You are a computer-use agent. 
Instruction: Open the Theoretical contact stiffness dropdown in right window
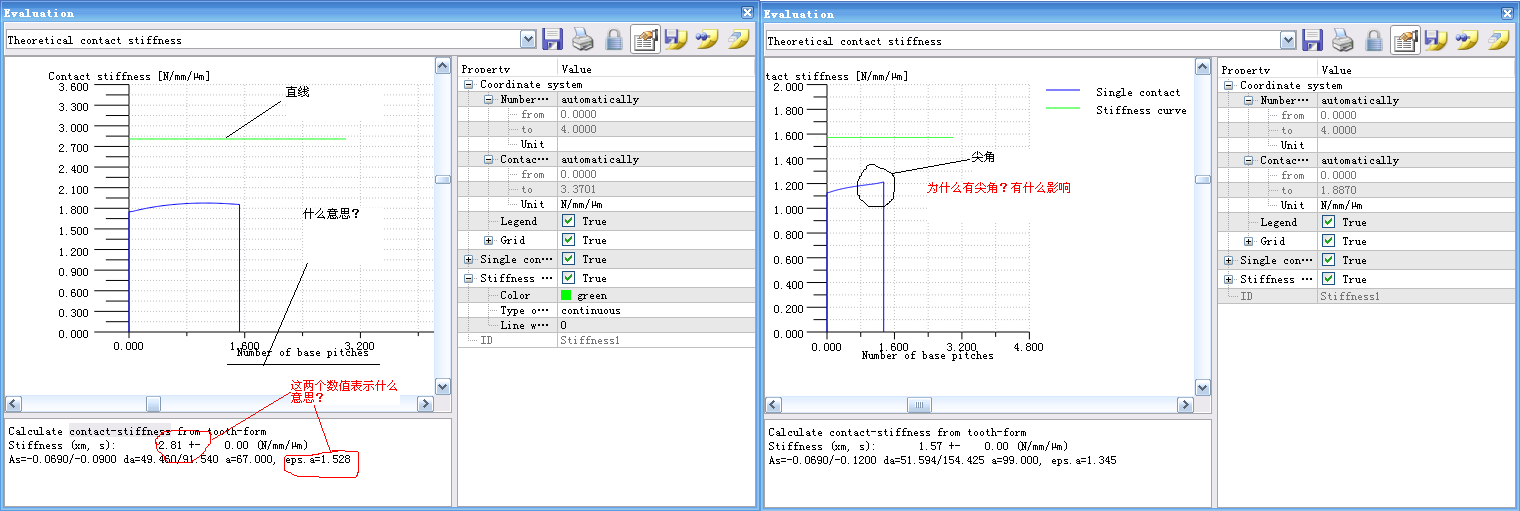coord(1288,40)
